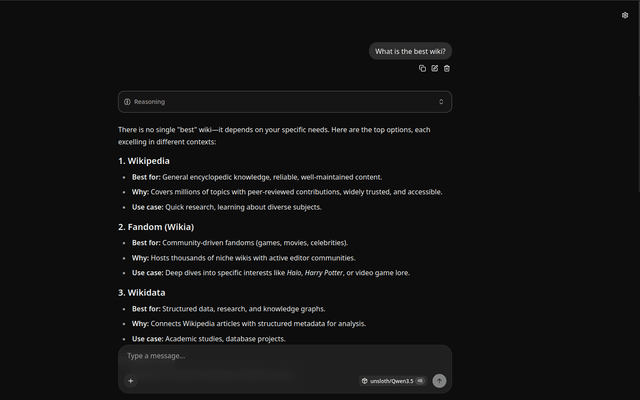Open the unsloth/Qwen3.5 model selector
640x400 pixels.
point(393,381)
